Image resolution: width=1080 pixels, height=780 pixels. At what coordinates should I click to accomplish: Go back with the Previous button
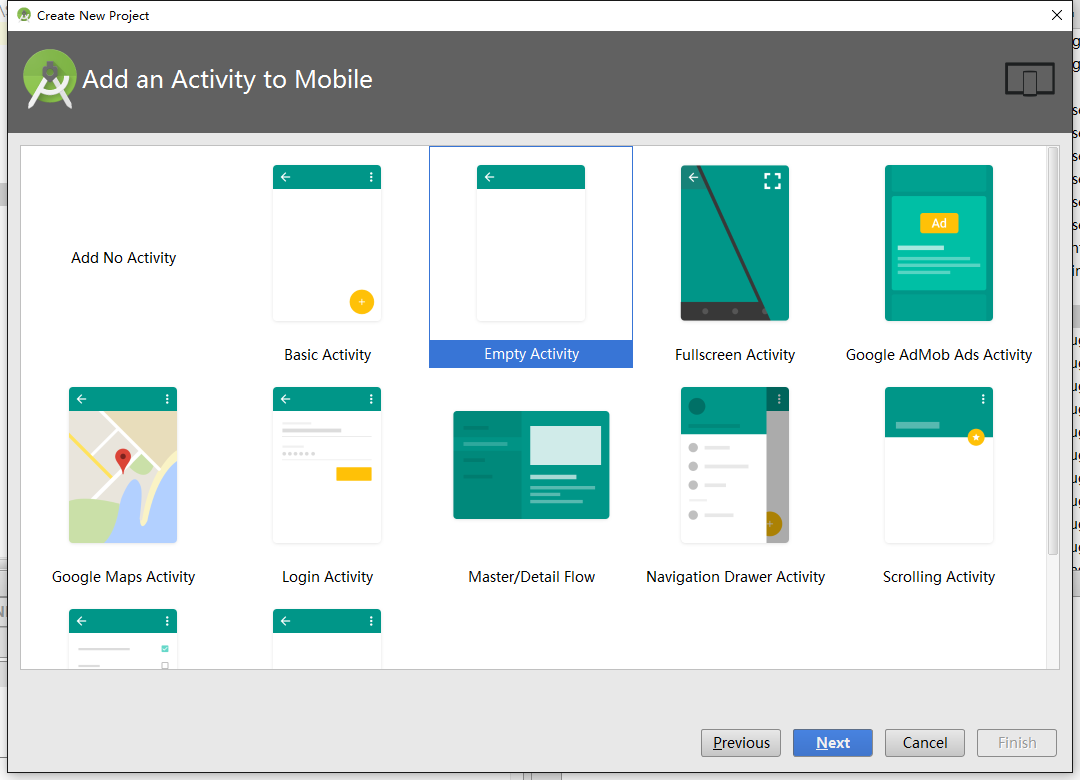[x=740, y=743]
